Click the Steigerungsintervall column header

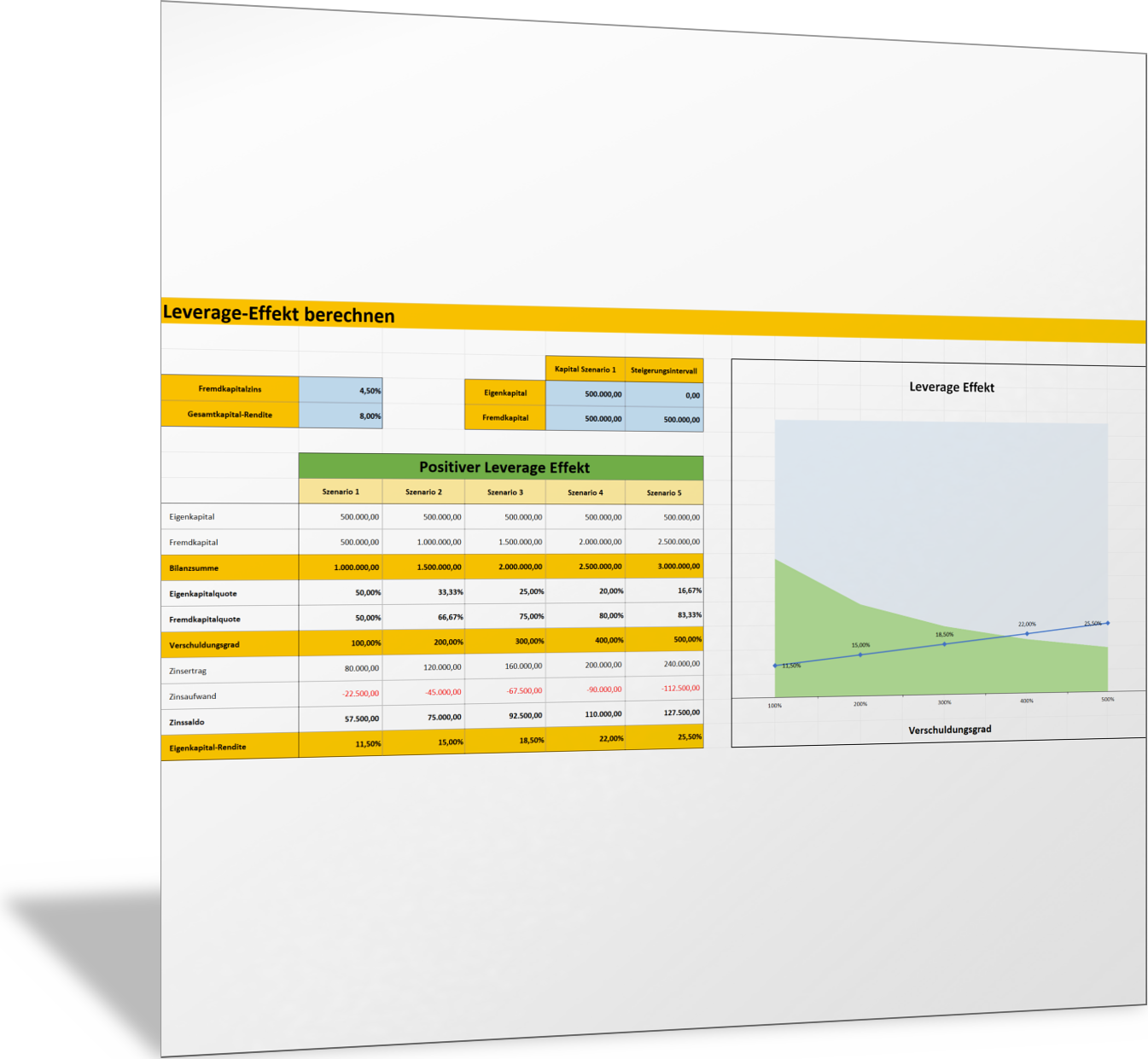[664, 370]
